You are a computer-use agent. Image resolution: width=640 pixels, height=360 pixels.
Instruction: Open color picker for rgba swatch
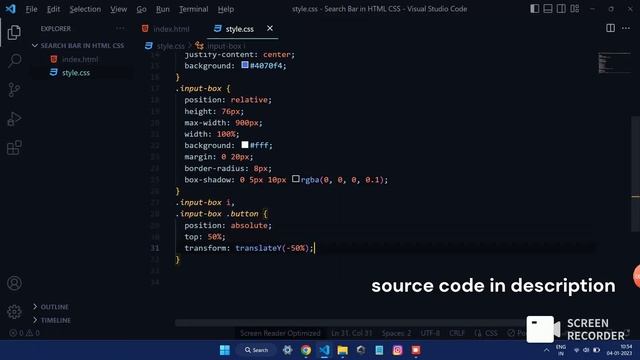point(296,179)
